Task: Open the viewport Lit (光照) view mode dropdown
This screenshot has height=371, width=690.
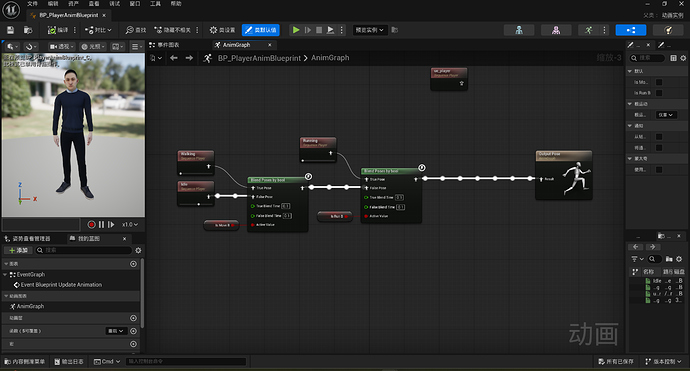Action: pyautogui.click(x=93, y=46)
